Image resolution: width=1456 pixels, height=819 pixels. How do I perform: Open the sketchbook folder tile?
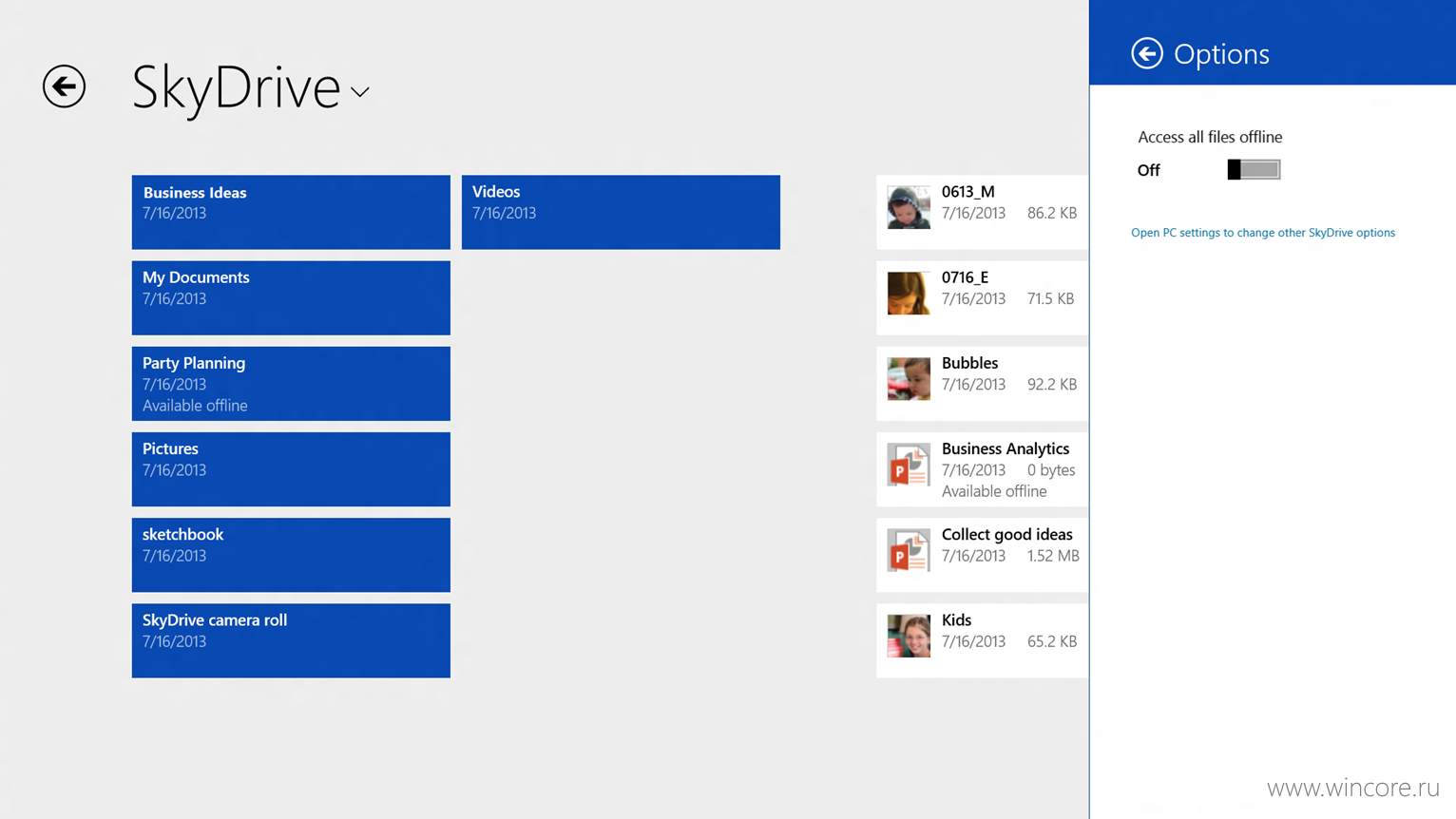point(291,555)
